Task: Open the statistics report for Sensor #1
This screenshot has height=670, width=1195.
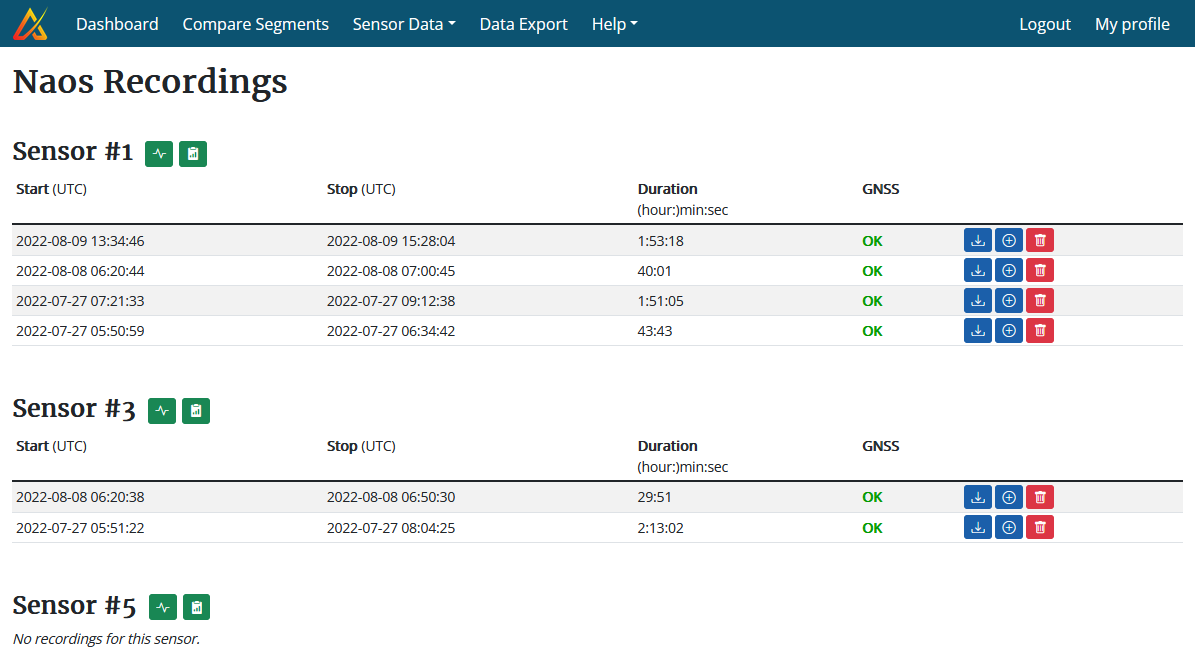Action: 193,154
